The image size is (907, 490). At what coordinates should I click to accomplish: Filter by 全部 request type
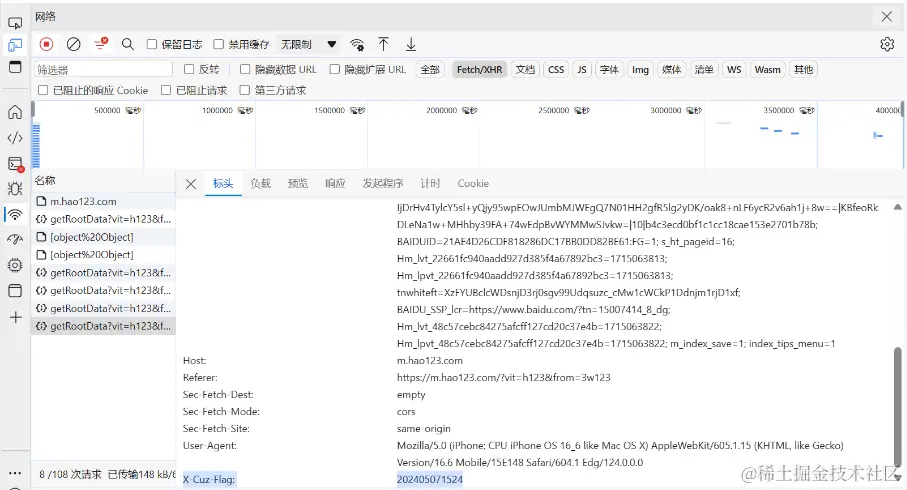click(430, 69)
